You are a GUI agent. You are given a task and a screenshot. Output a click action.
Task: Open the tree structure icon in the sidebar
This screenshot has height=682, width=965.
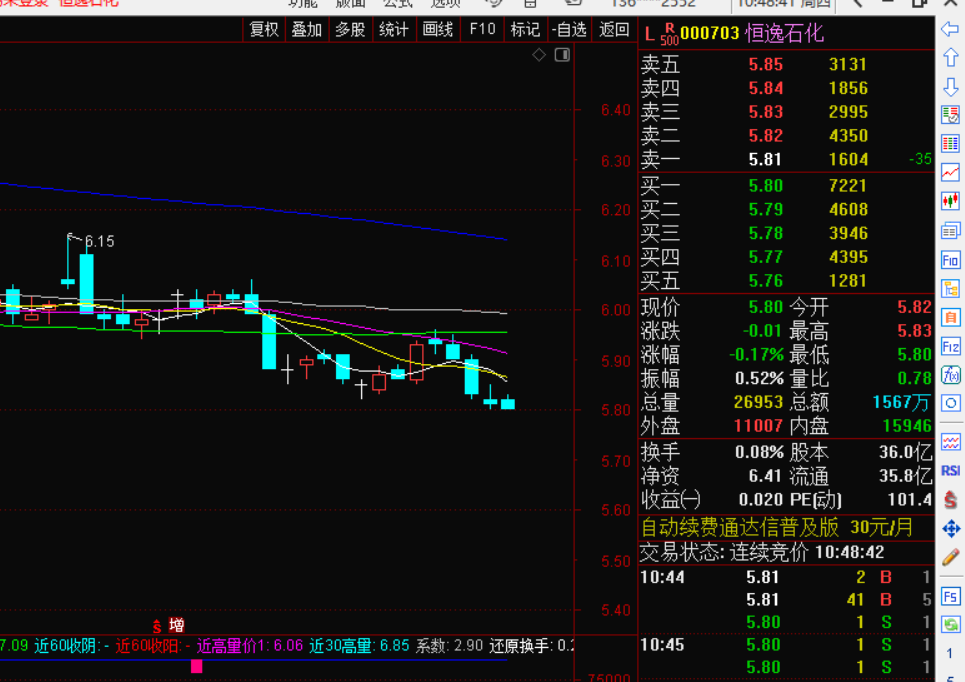point(950,289)
